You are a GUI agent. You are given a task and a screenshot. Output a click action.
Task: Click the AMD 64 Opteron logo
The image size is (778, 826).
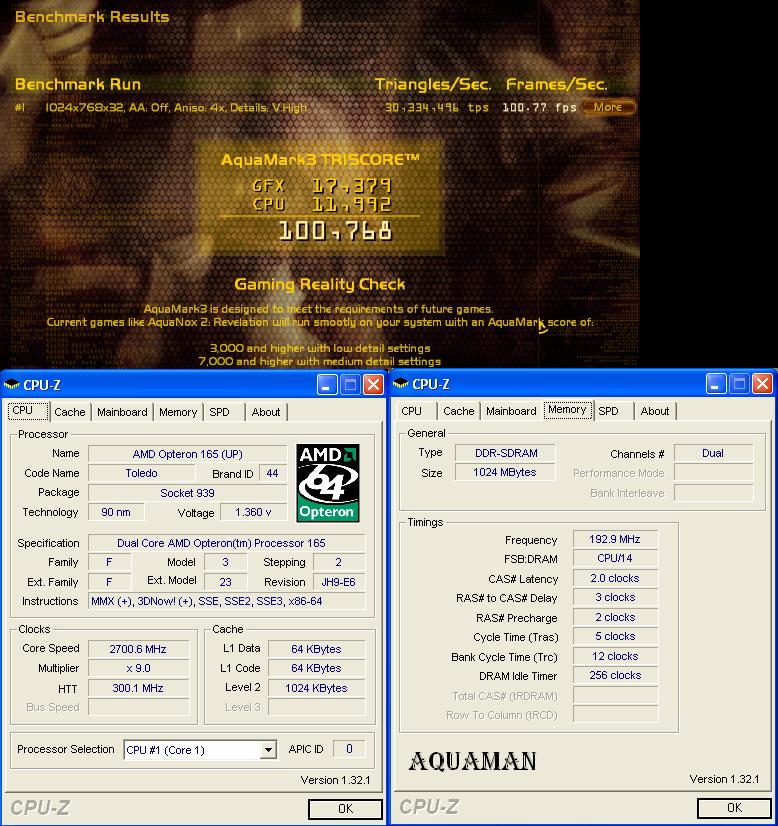tap(328, 483)
